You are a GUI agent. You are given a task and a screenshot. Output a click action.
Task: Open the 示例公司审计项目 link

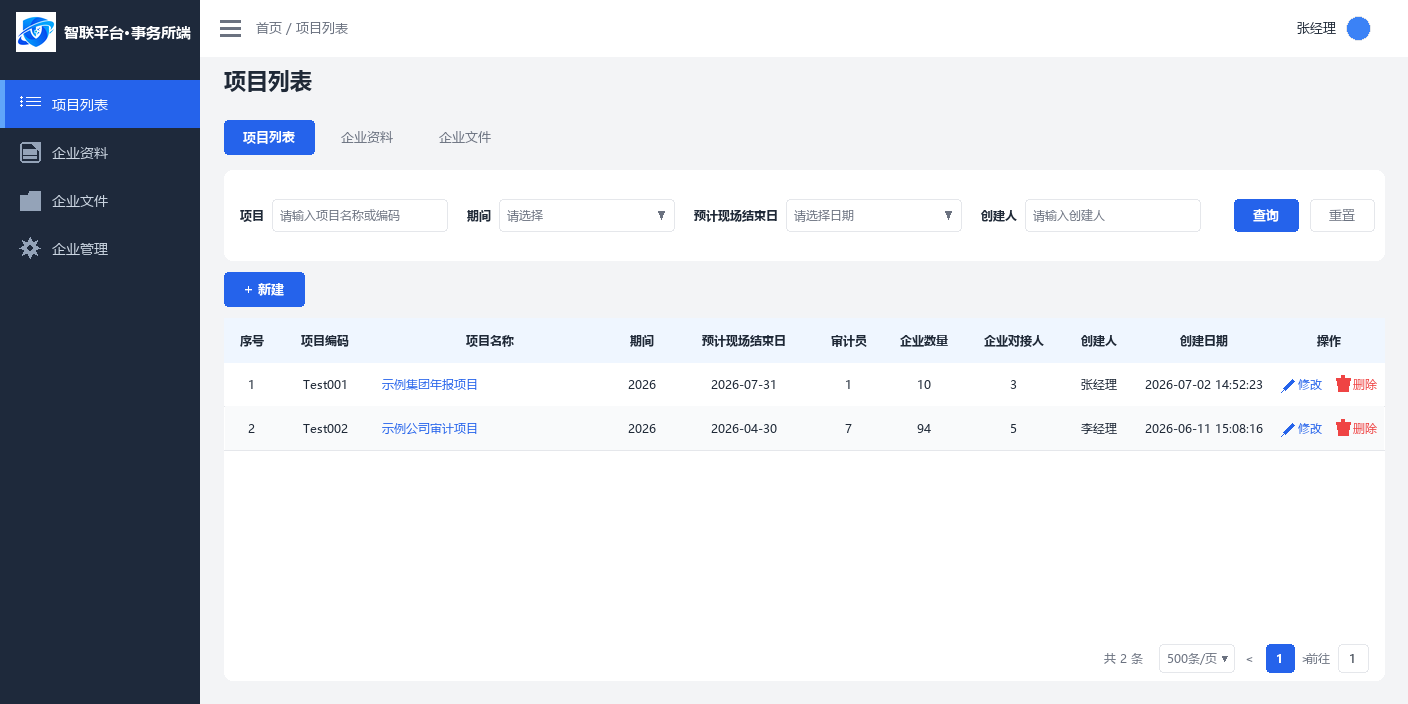430,428
